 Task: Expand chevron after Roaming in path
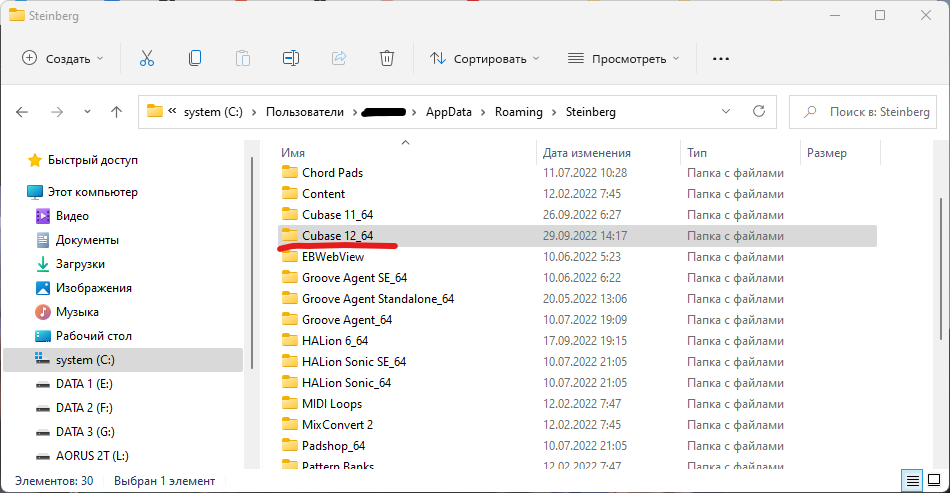554,112
